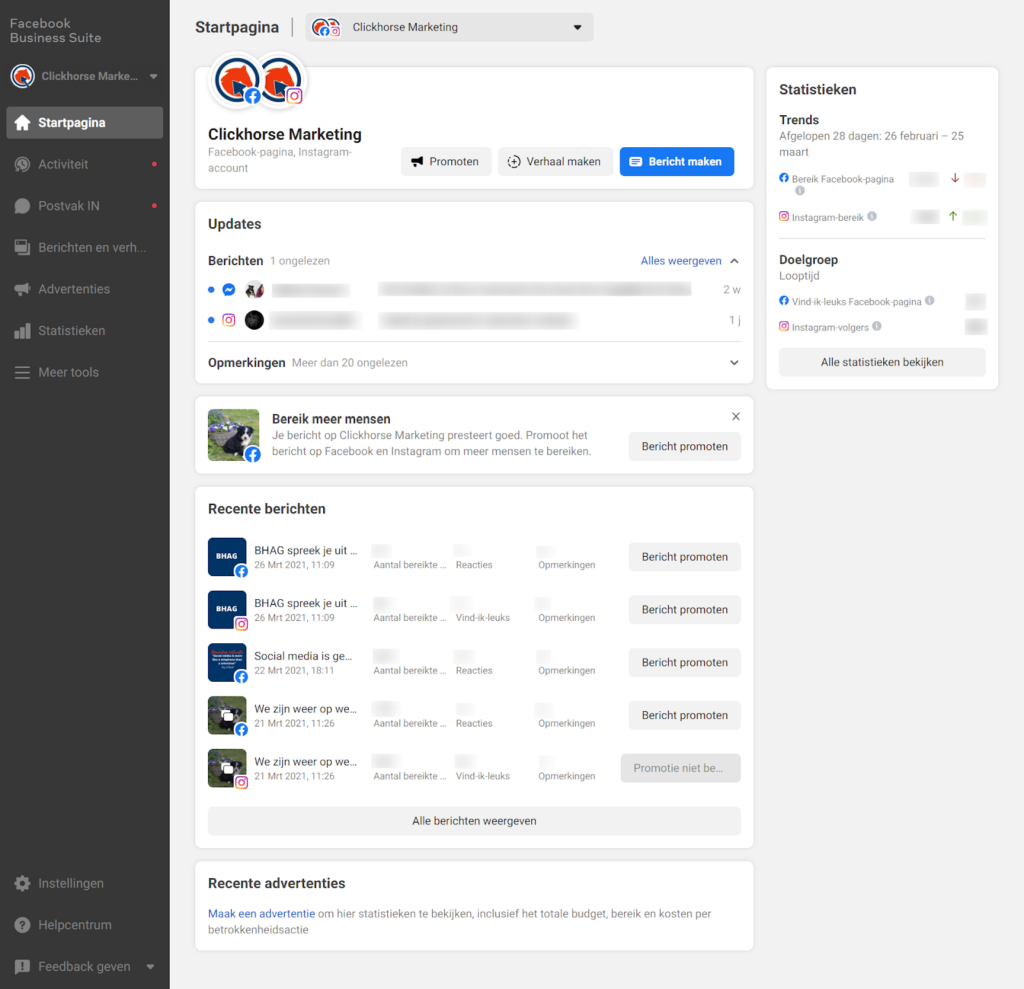Dismiss the Bereik meer mensen card
1024x989 pixels.
point(735,417)
